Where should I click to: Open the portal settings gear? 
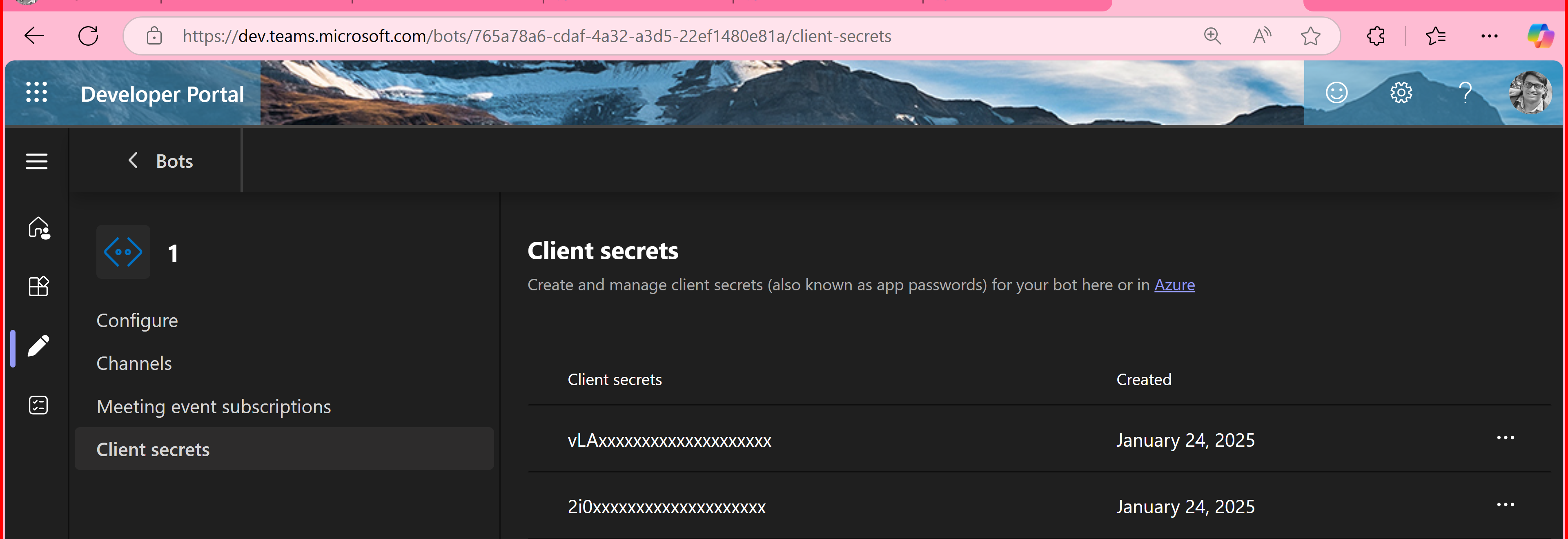pos(1401,93)
